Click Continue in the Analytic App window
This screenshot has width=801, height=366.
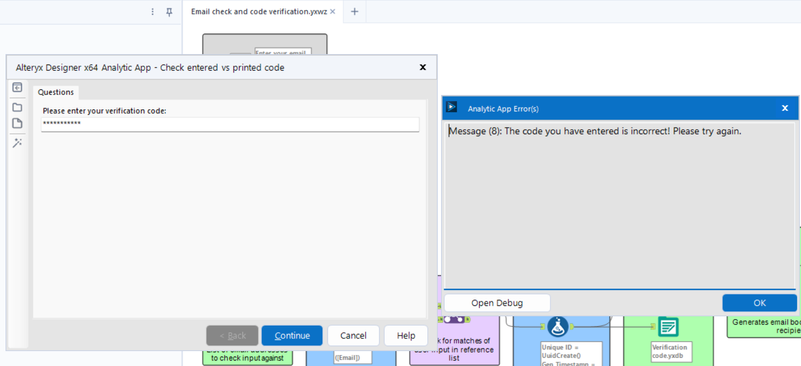point(292,335)
